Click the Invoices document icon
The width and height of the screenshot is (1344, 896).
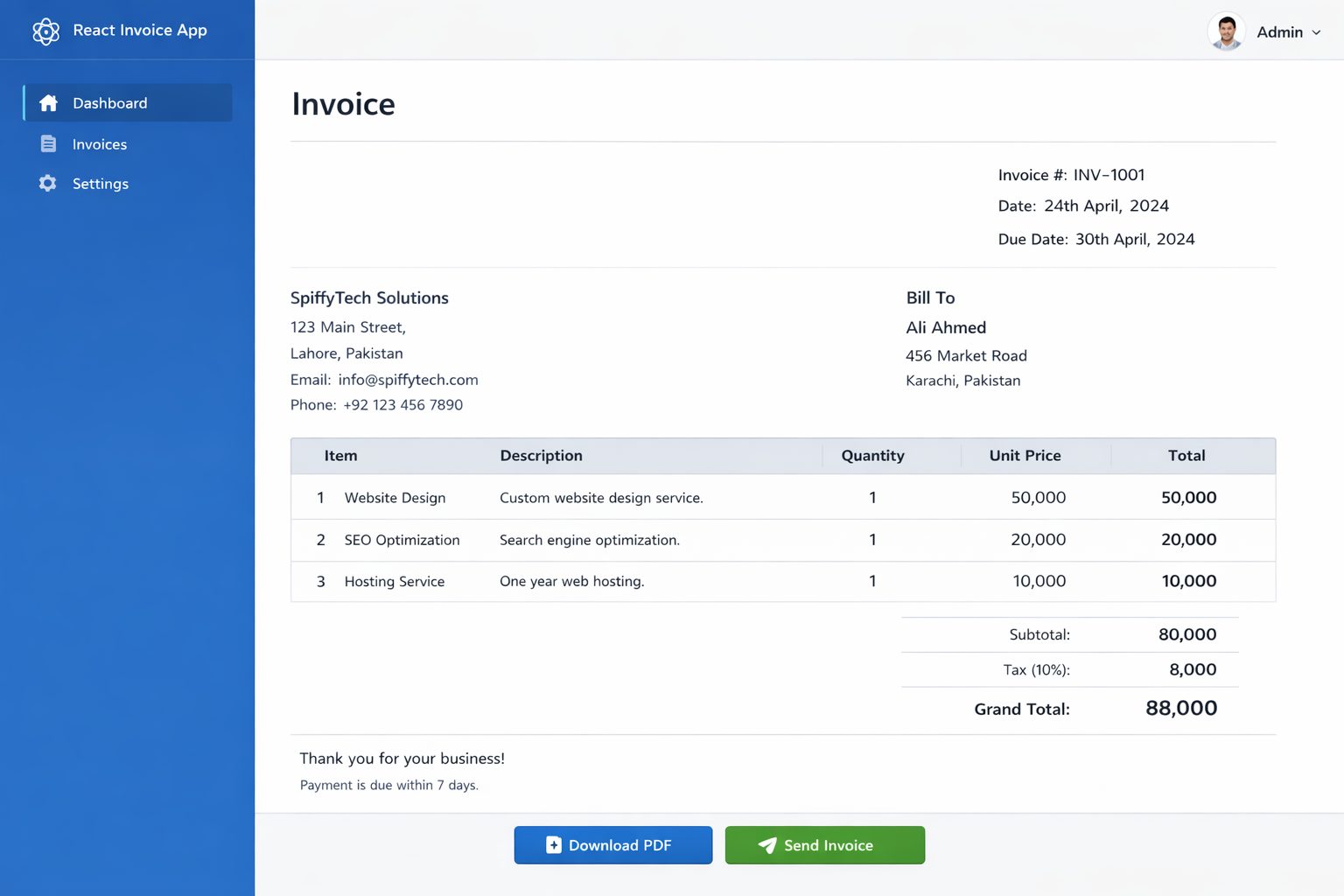(48, 144)
